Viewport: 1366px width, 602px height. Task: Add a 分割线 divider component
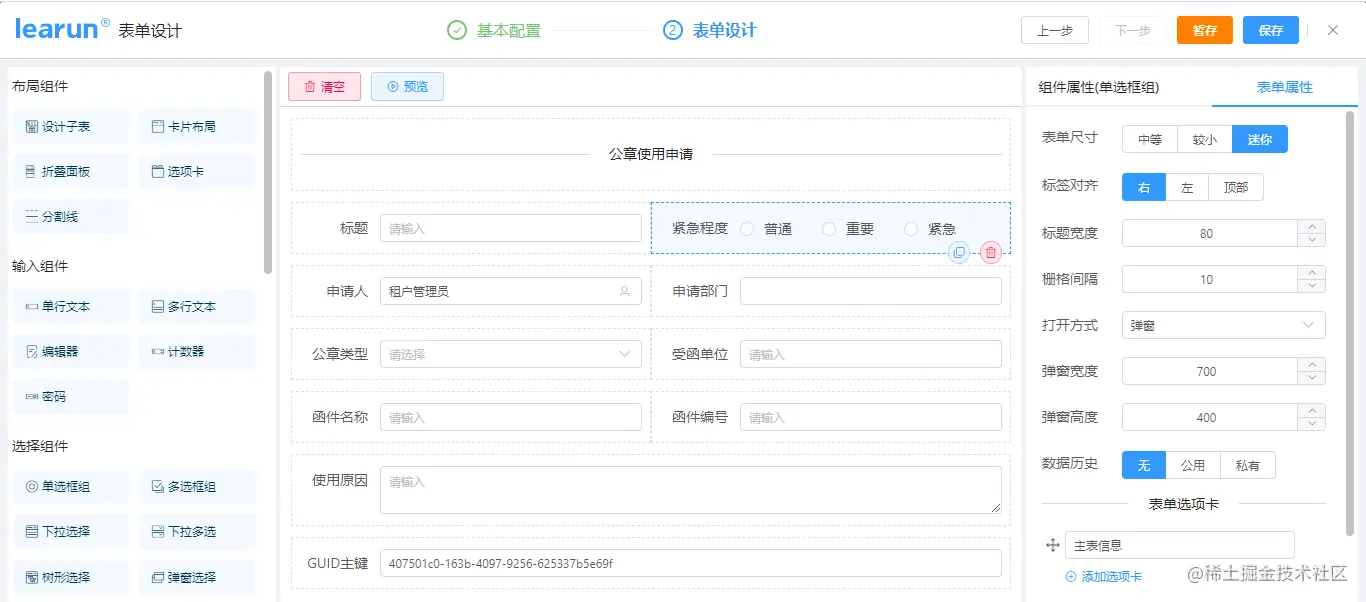pos(71,217)
